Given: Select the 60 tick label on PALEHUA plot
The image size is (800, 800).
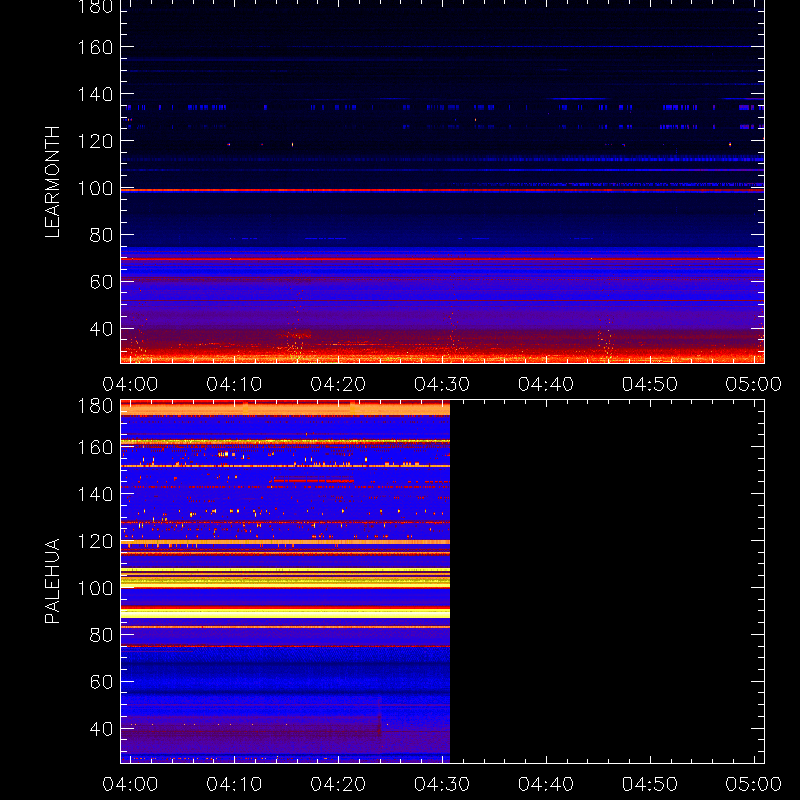Looking at the screenshot, I should coord(101,682).
